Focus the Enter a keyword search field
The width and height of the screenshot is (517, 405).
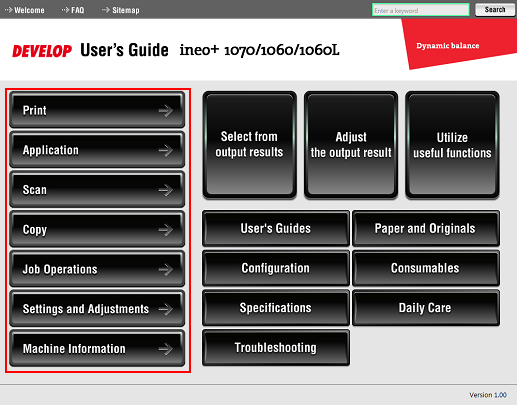coord(421,10)
